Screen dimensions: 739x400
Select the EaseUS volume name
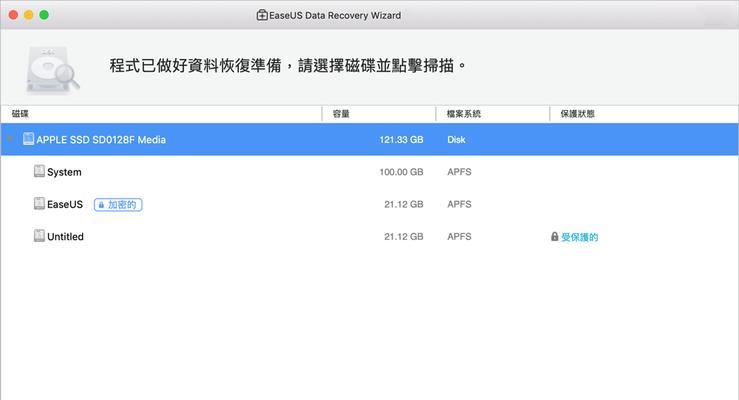click(65, 204)
